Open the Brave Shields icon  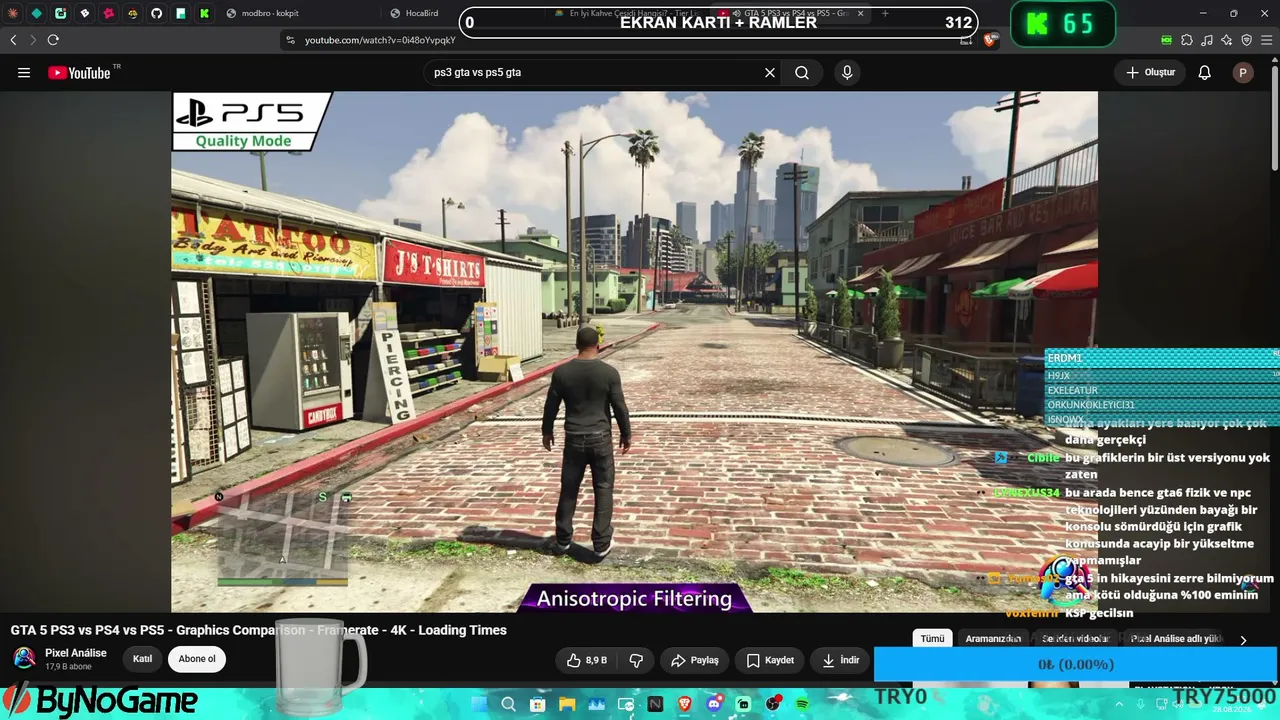[x=990, y=40]
